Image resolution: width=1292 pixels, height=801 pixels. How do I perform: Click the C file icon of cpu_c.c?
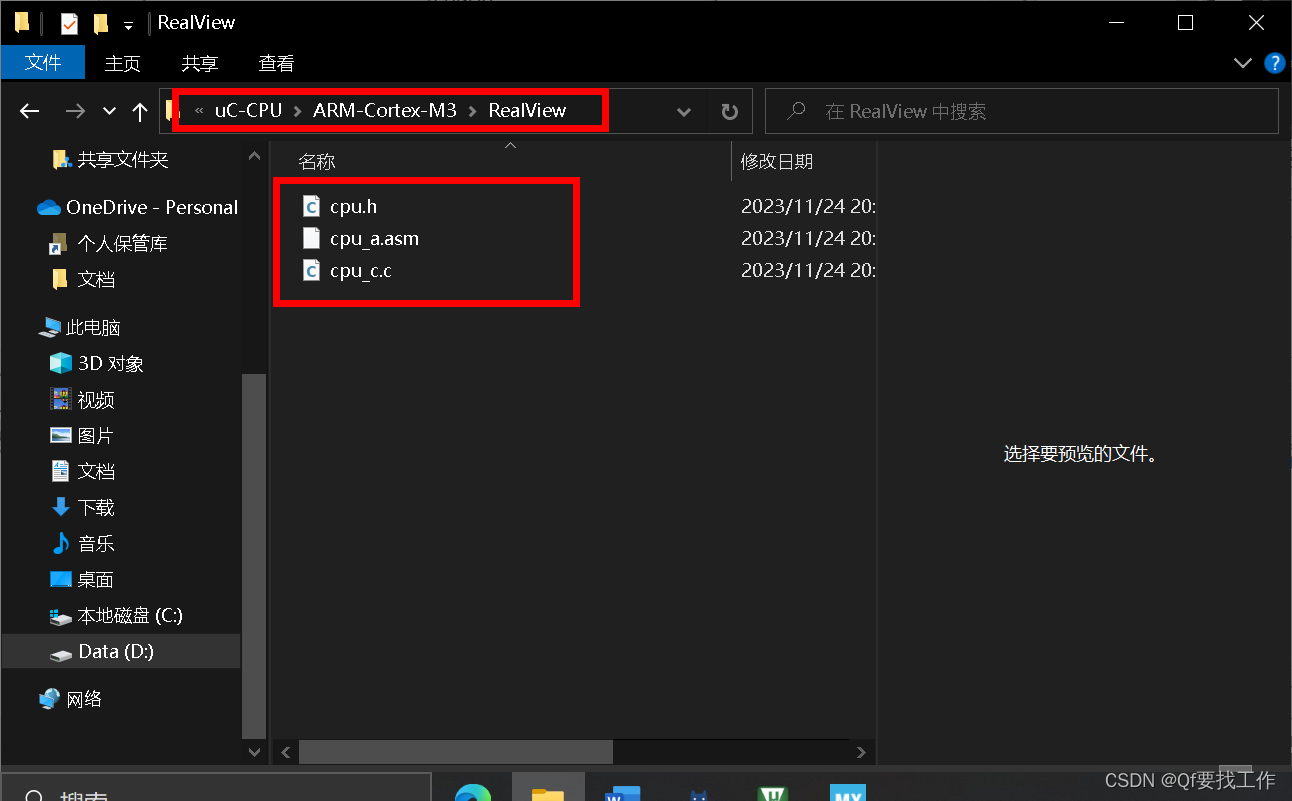311,270
